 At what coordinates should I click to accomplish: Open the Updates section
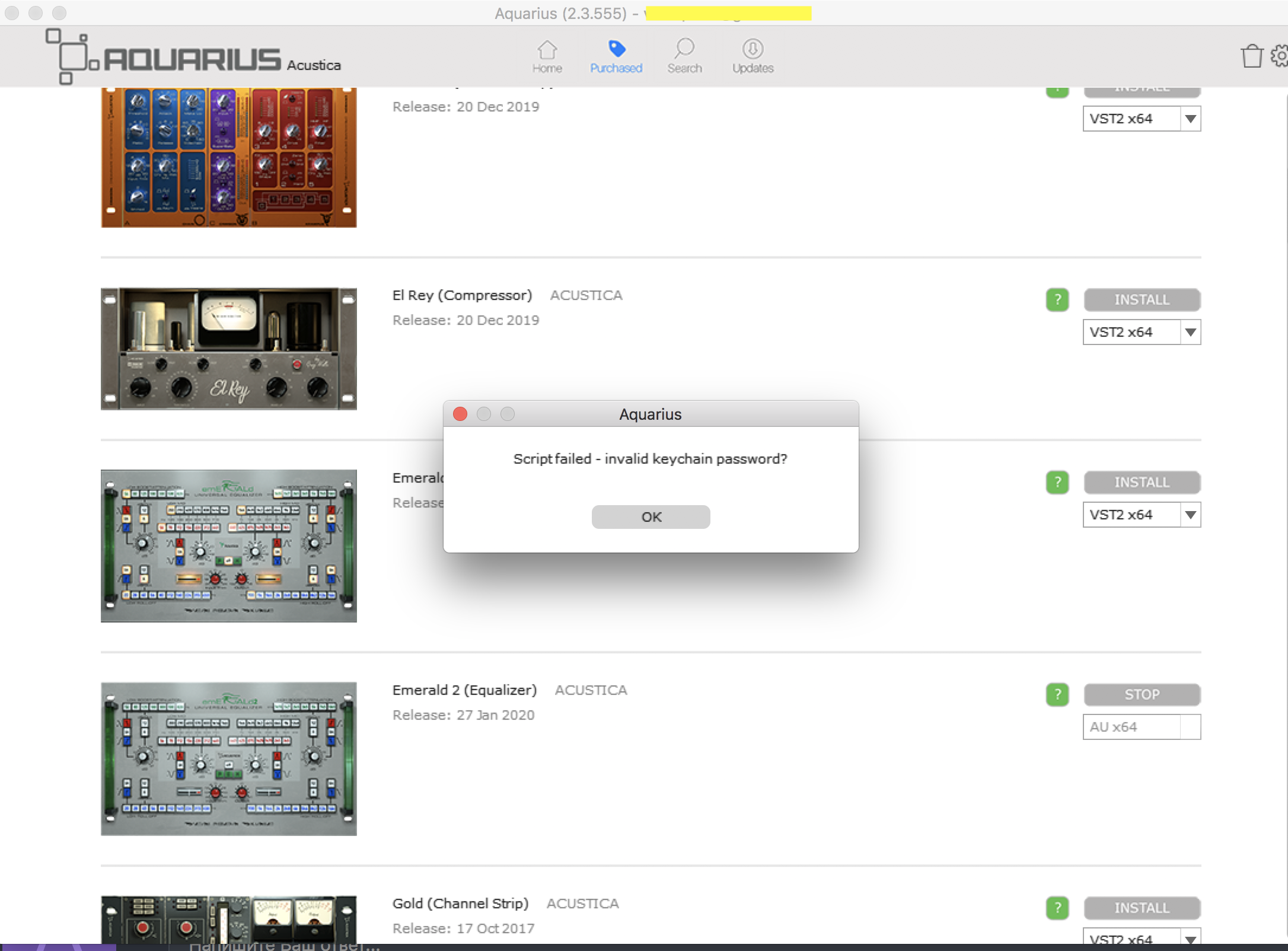coord(753,57)
